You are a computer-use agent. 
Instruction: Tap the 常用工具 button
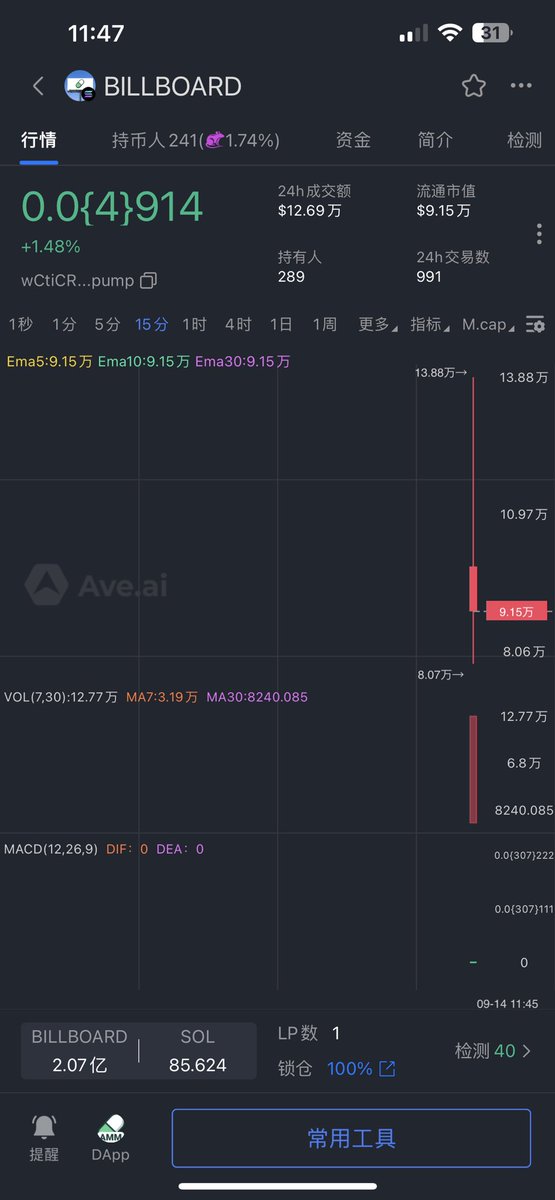click(351, 1138)
